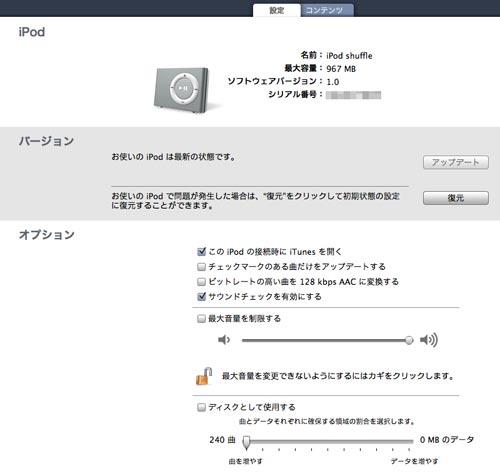Click the blurred serial number field
This screenshot has width=500, height=474.
(353, 95)
